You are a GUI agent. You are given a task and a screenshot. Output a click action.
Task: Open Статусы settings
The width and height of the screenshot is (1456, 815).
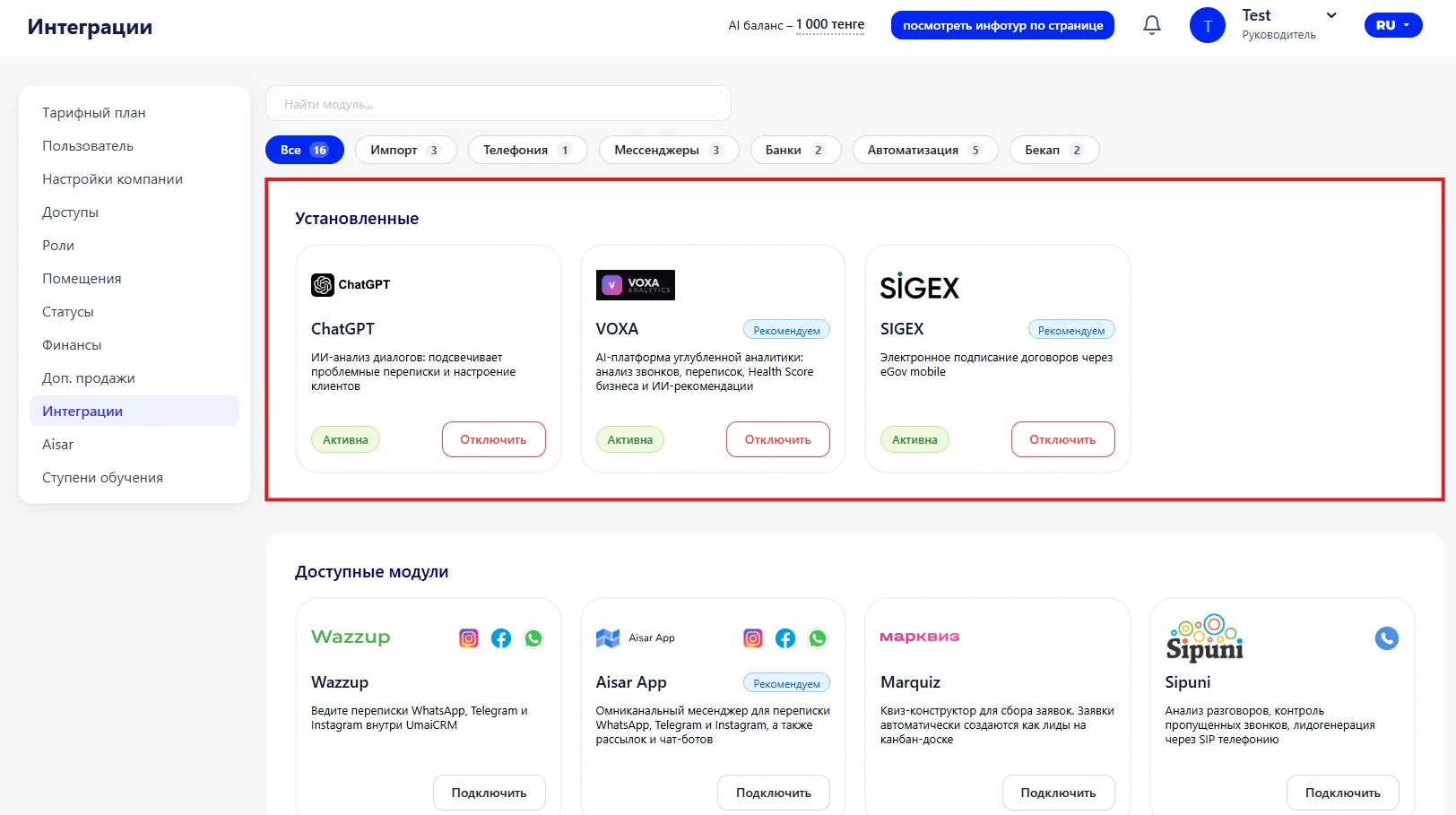134,312
